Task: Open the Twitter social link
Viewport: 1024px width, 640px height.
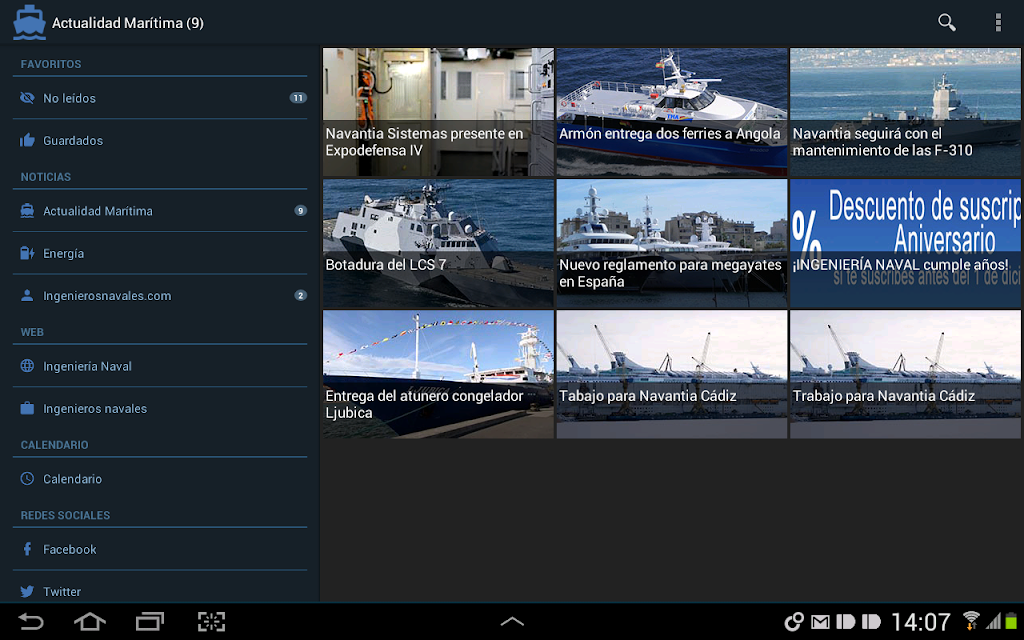Action: point(160,587)
